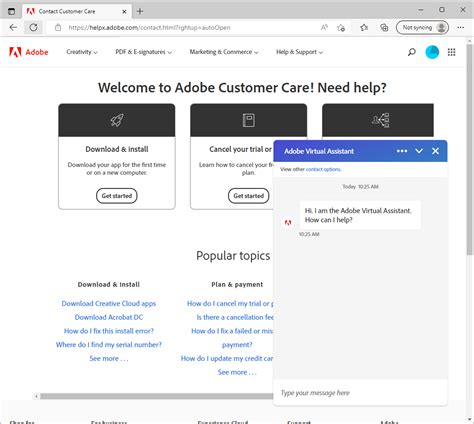Open the tab actions menu icon
This screenshot has height=424, width=474.
11,11
